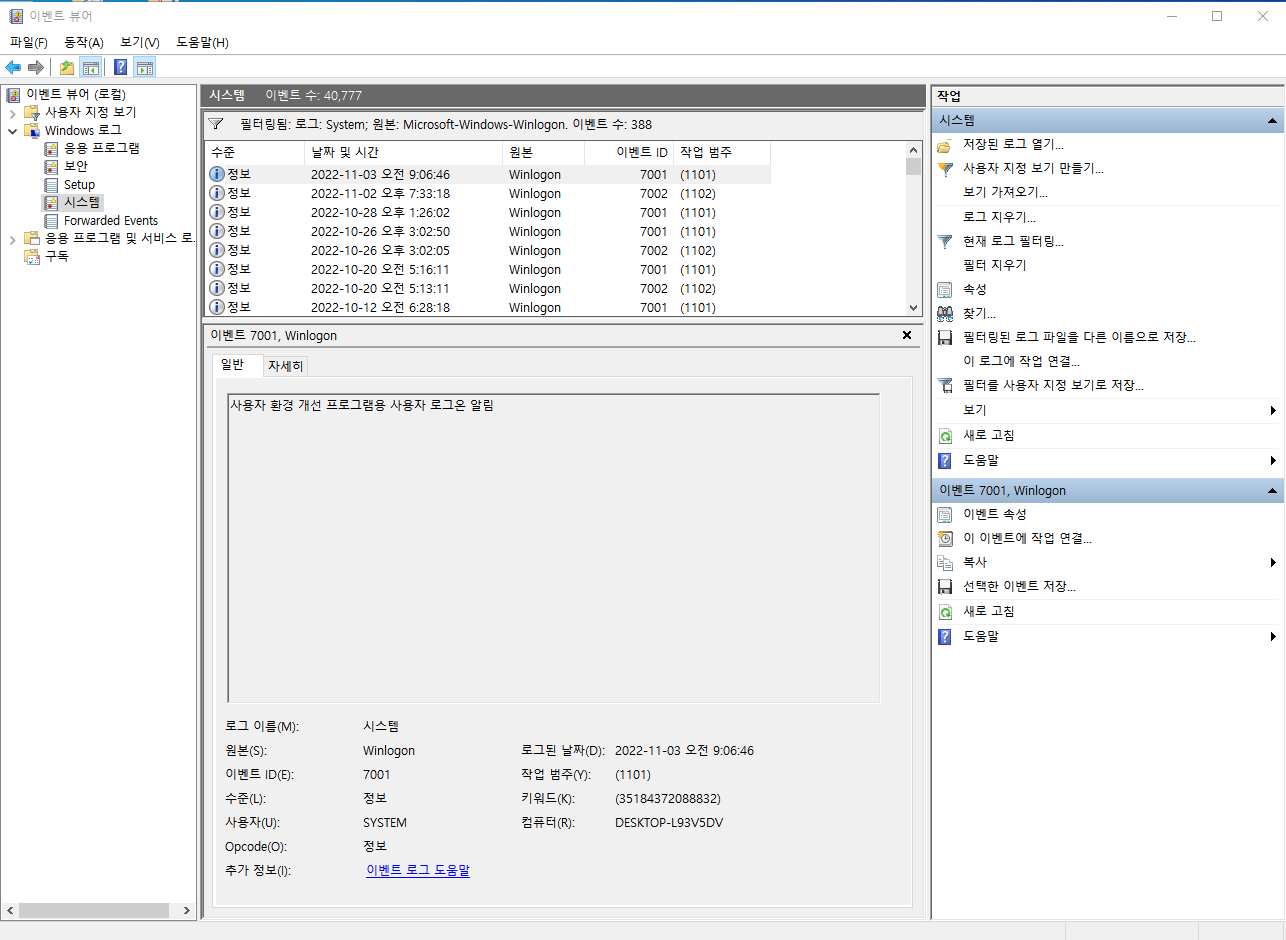Click the 저장된 로그 열기 folder icon
This screenshot has width=1286, height=940.
tap(944, 145)
